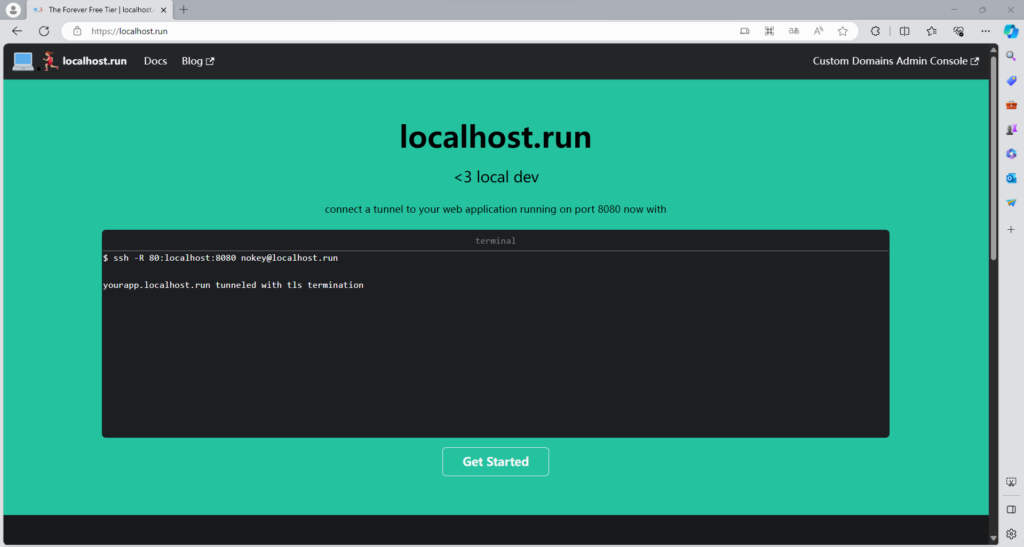
Task: Click the Read aloud icon
Action: pyautogui.click(x=818, y=31)
